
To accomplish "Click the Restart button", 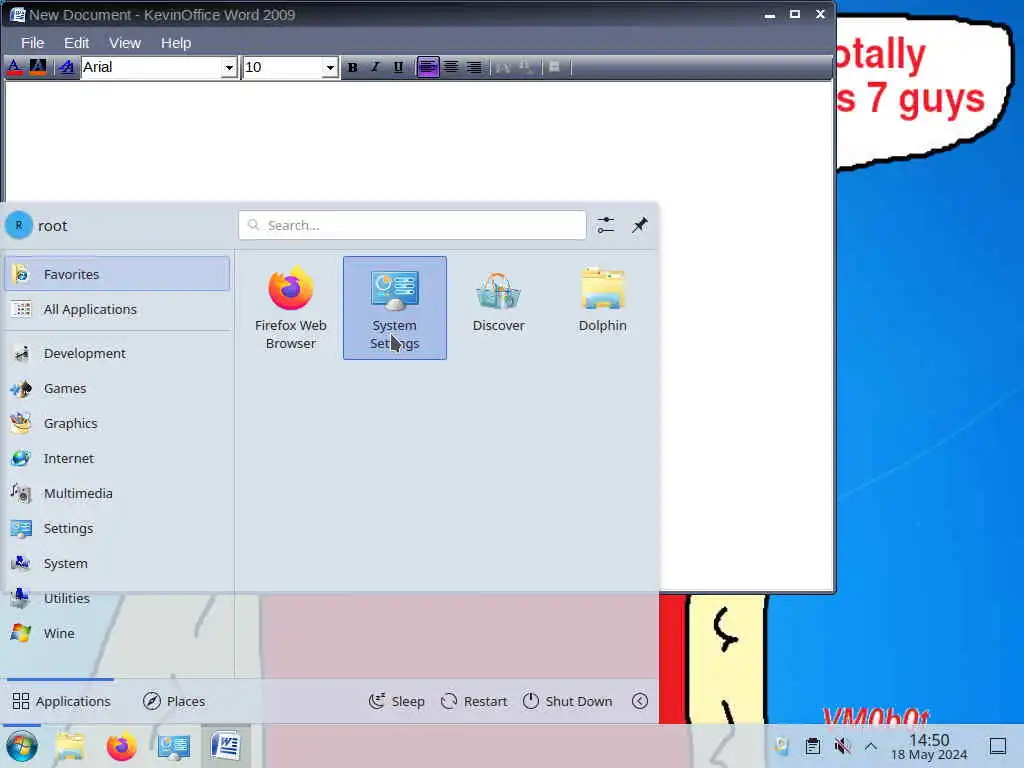I will pos(474,701).
